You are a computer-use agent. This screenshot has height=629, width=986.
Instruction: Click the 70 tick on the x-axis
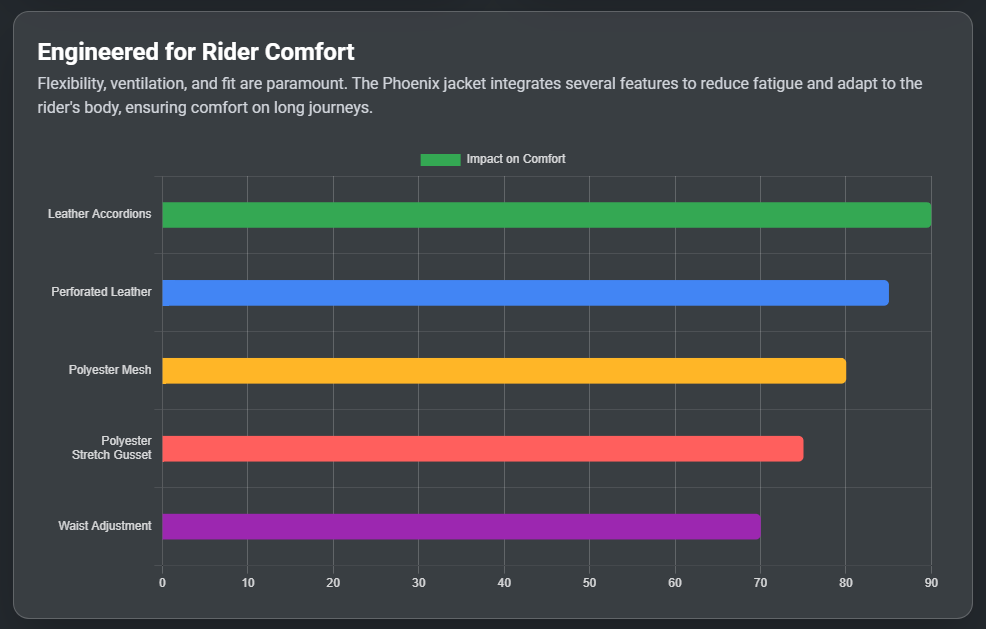[x=760, y=583]
